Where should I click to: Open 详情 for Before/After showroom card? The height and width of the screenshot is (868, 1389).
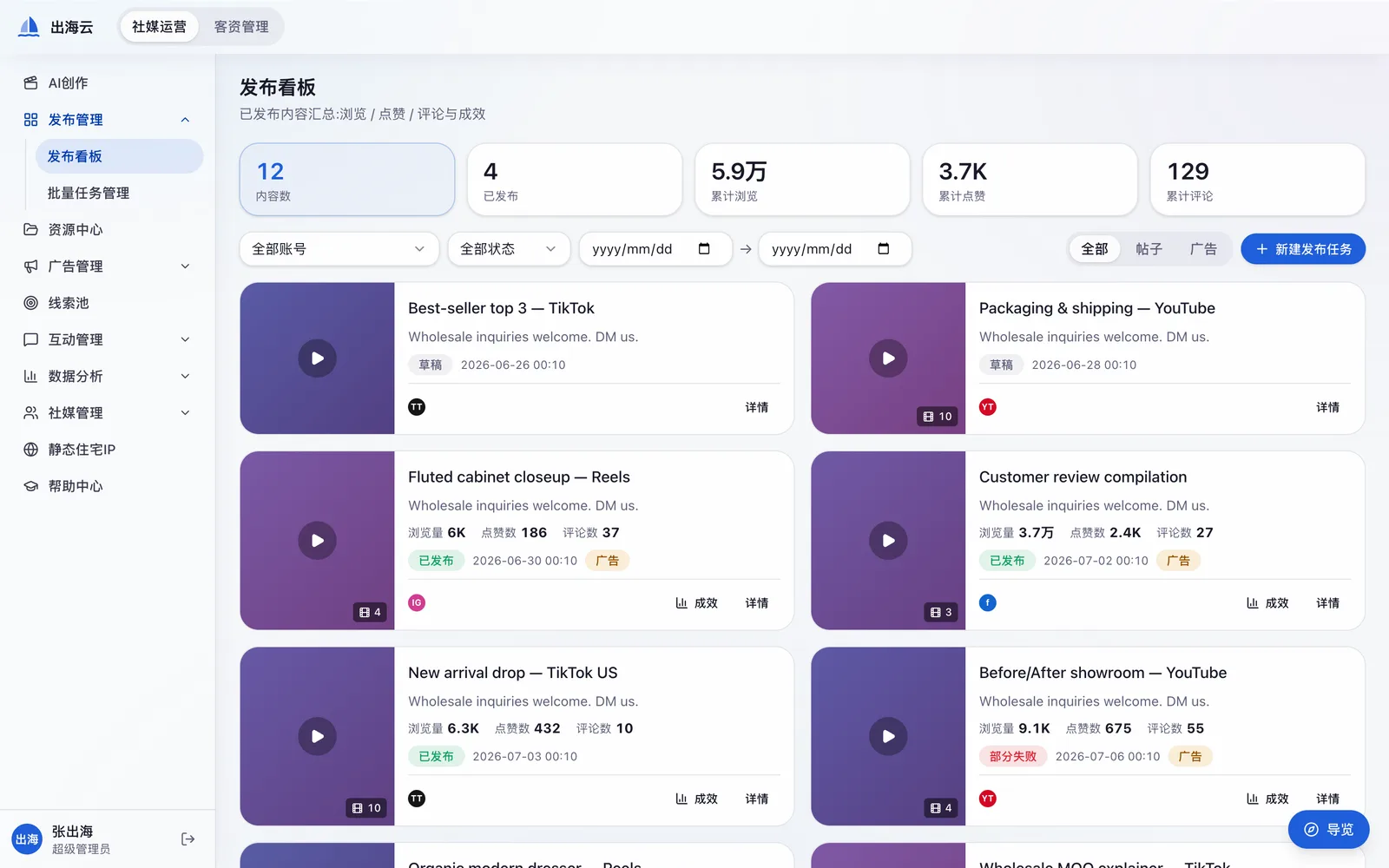(x=1328, y=799)
